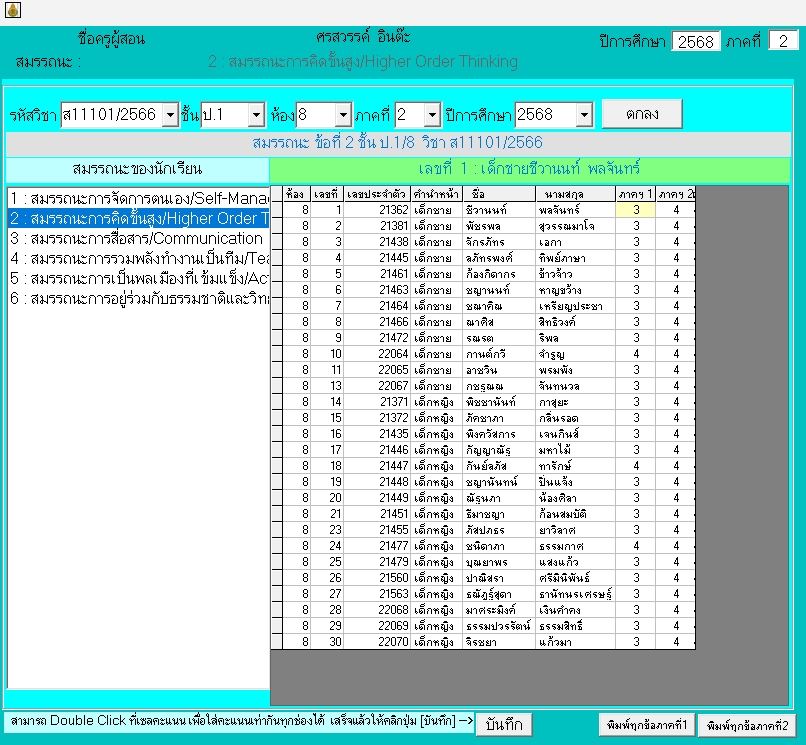Image resolution: width=806 pixels, height=745 pixels.
Task: Click the ภาคที่ field at the top right
Action: [x=783, y=41]
